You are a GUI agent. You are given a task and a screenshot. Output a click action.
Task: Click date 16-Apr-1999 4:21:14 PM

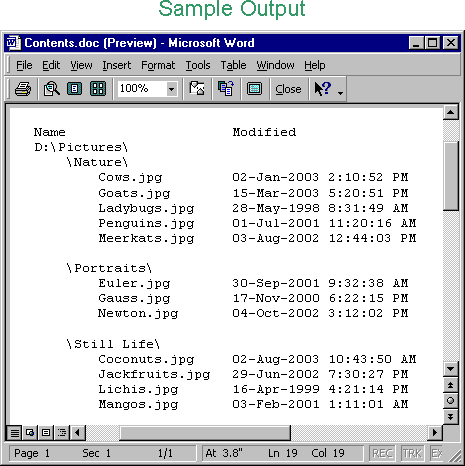click(320, 389)
